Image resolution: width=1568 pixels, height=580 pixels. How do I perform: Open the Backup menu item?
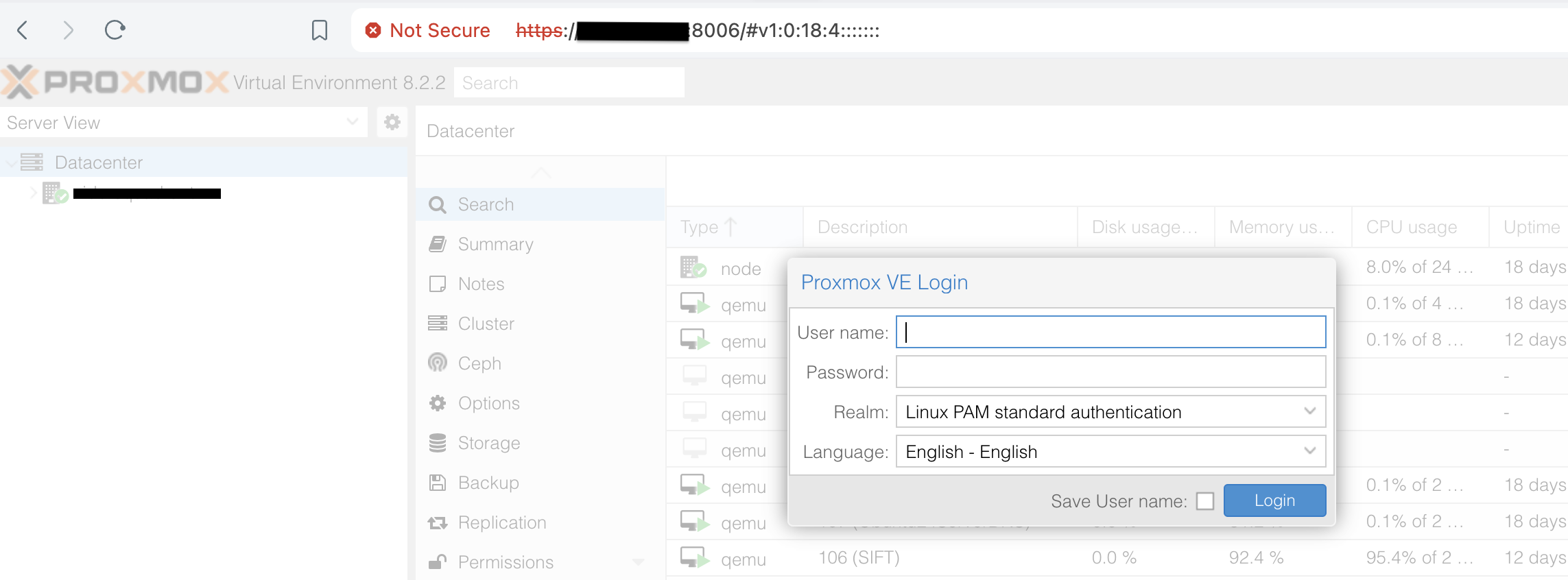(x=541, y=483)
